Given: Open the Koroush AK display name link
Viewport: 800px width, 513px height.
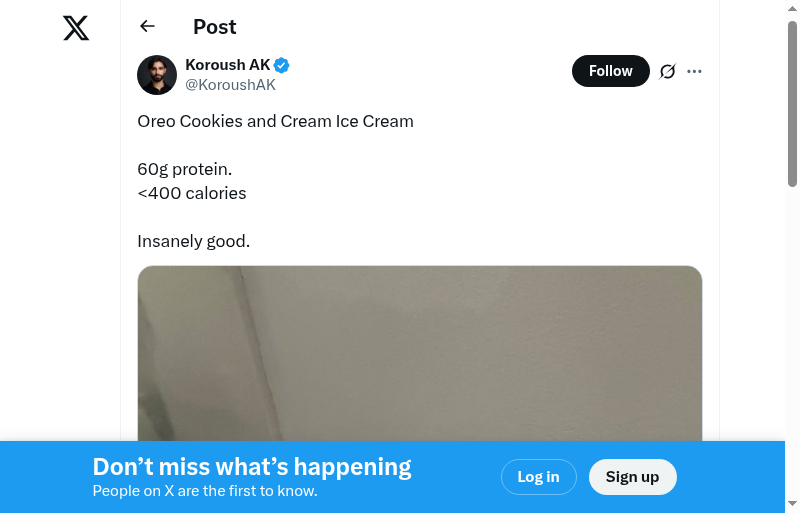Looking at the screenshot, I should tap(228, 65).
